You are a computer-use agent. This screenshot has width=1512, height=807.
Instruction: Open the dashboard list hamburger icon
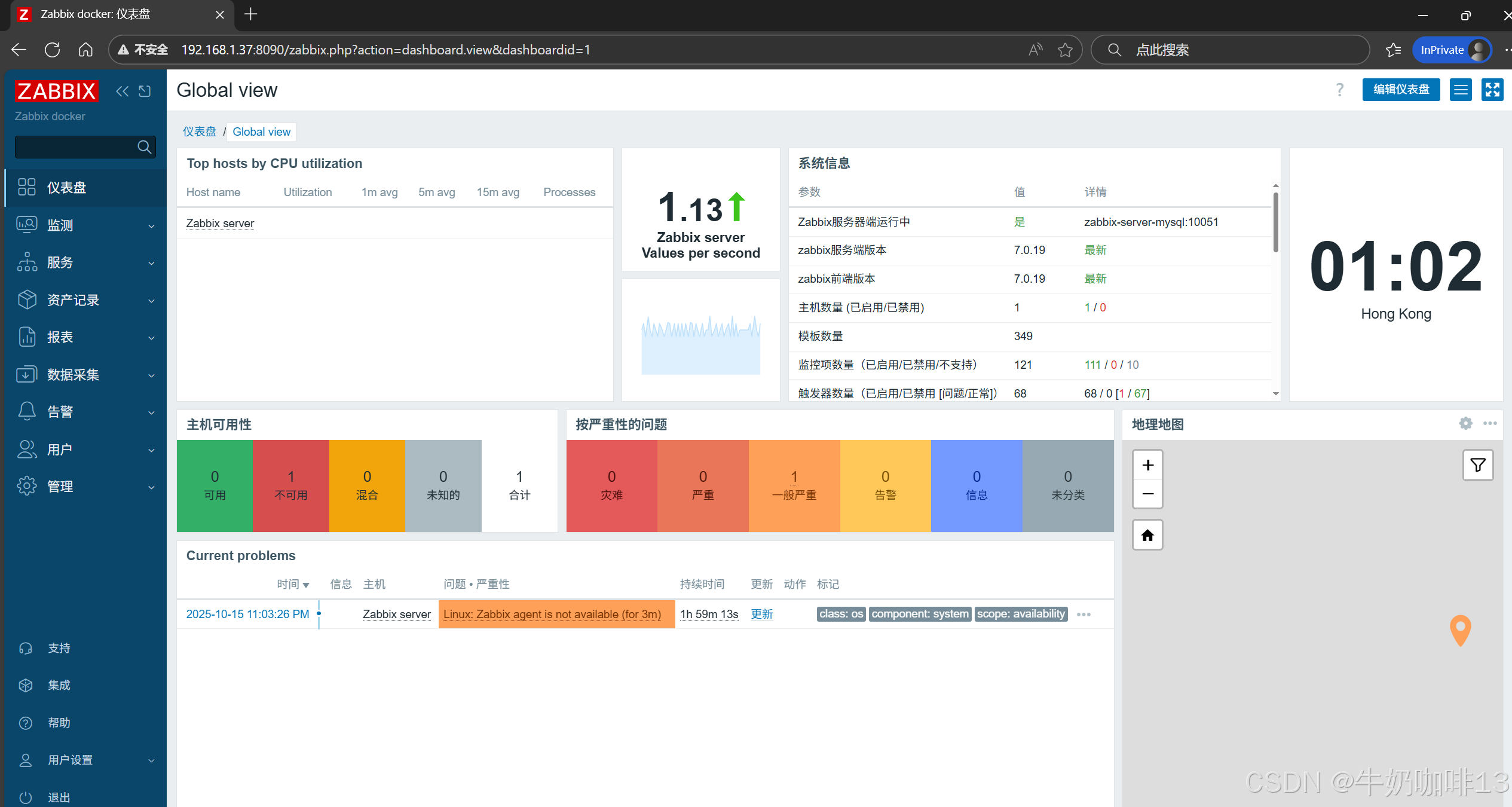click(x=1461, y=90)
